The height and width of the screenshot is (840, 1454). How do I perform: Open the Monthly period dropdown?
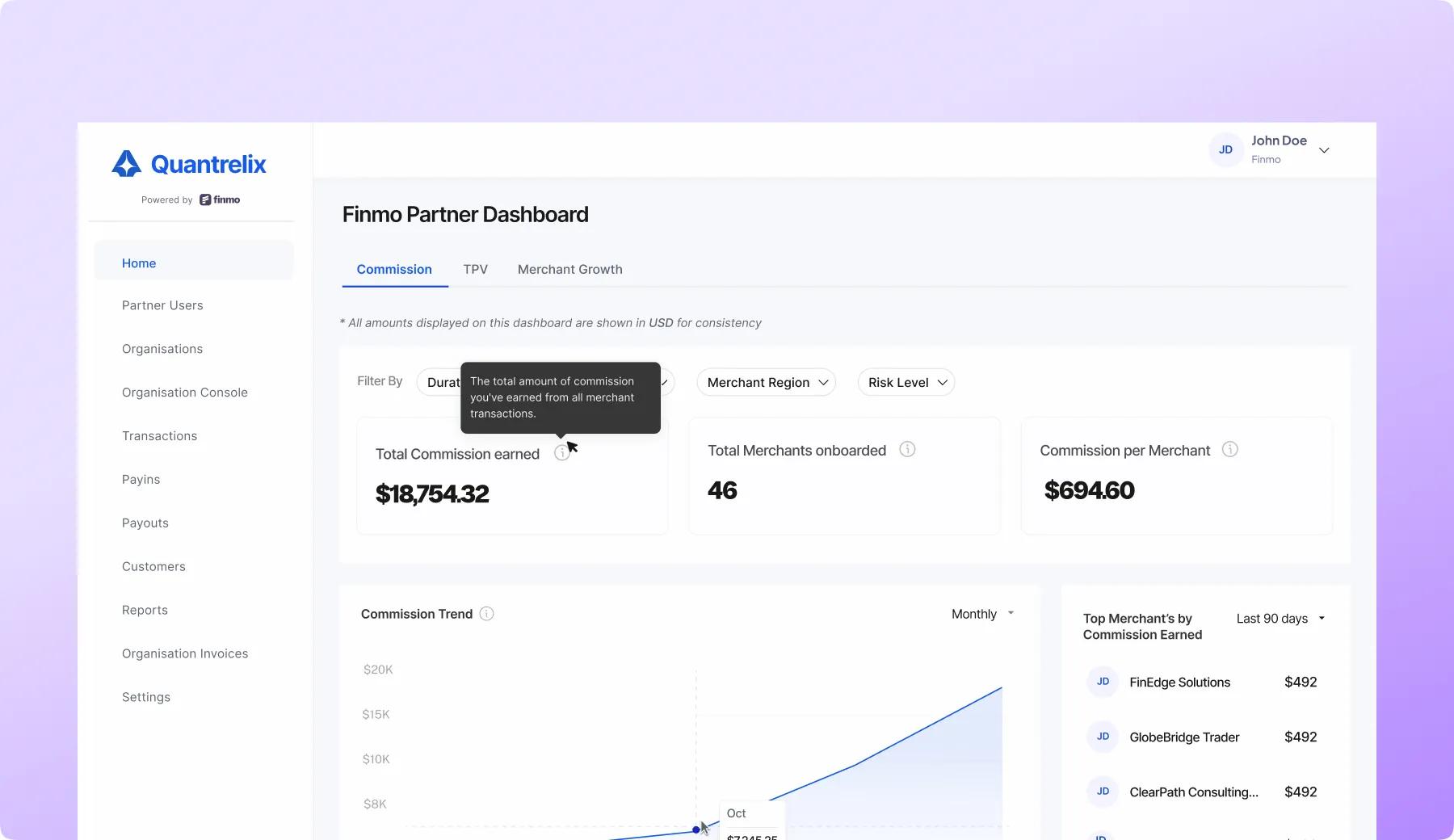click(982, 615)
